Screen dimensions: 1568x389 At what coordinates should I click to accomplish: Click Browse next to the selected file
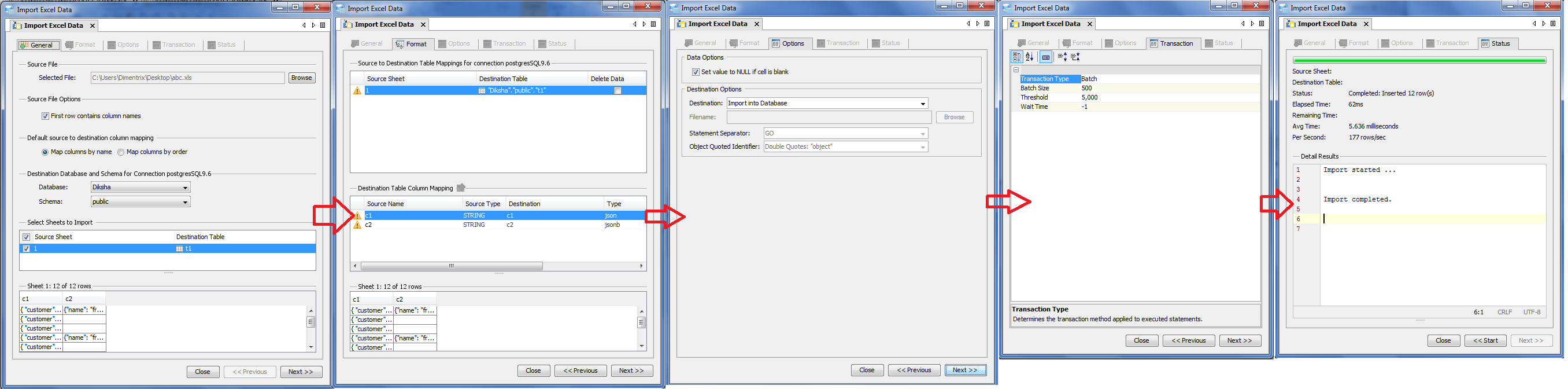301,78
